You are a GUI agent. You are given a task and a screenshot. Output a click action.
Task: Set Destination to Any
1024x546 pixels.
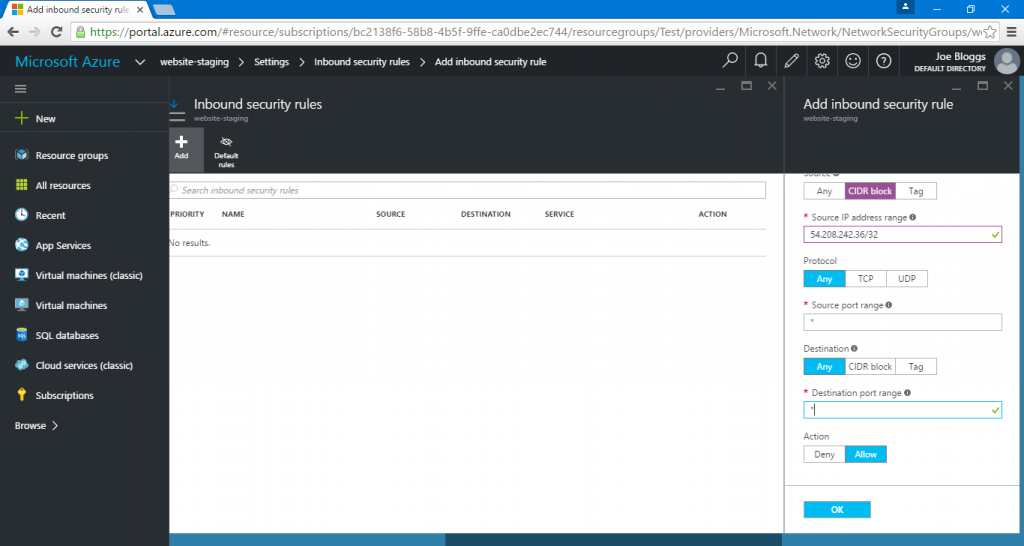[824, 367]
